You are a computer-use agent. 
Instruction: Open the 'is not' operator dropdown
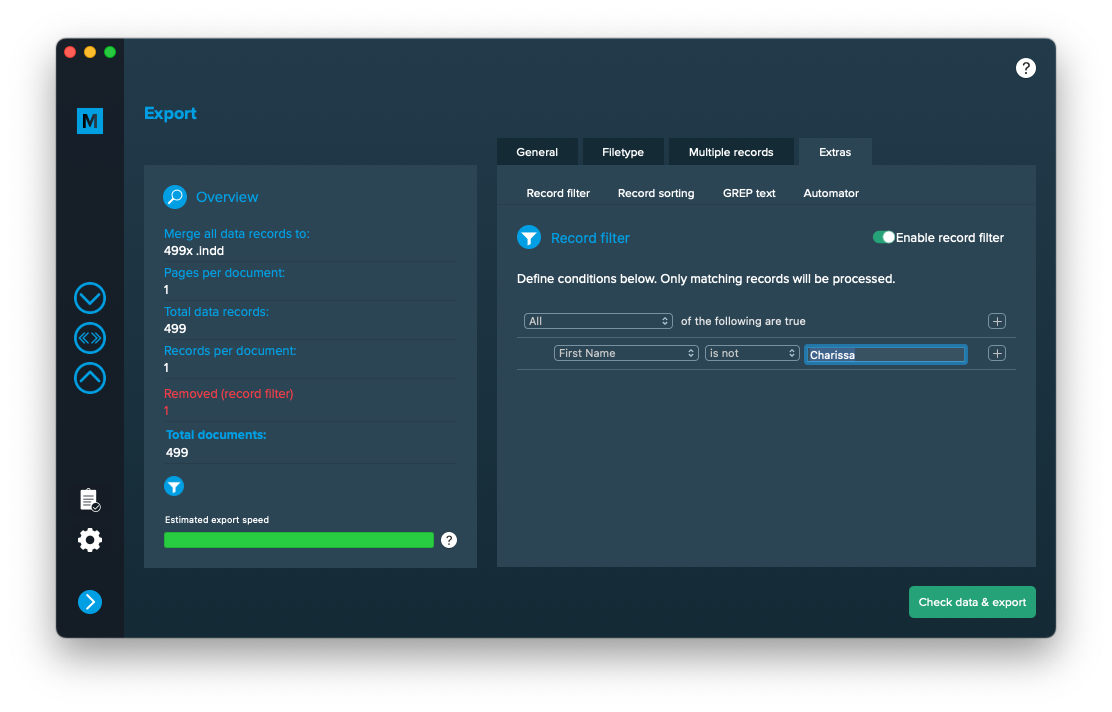752,353
